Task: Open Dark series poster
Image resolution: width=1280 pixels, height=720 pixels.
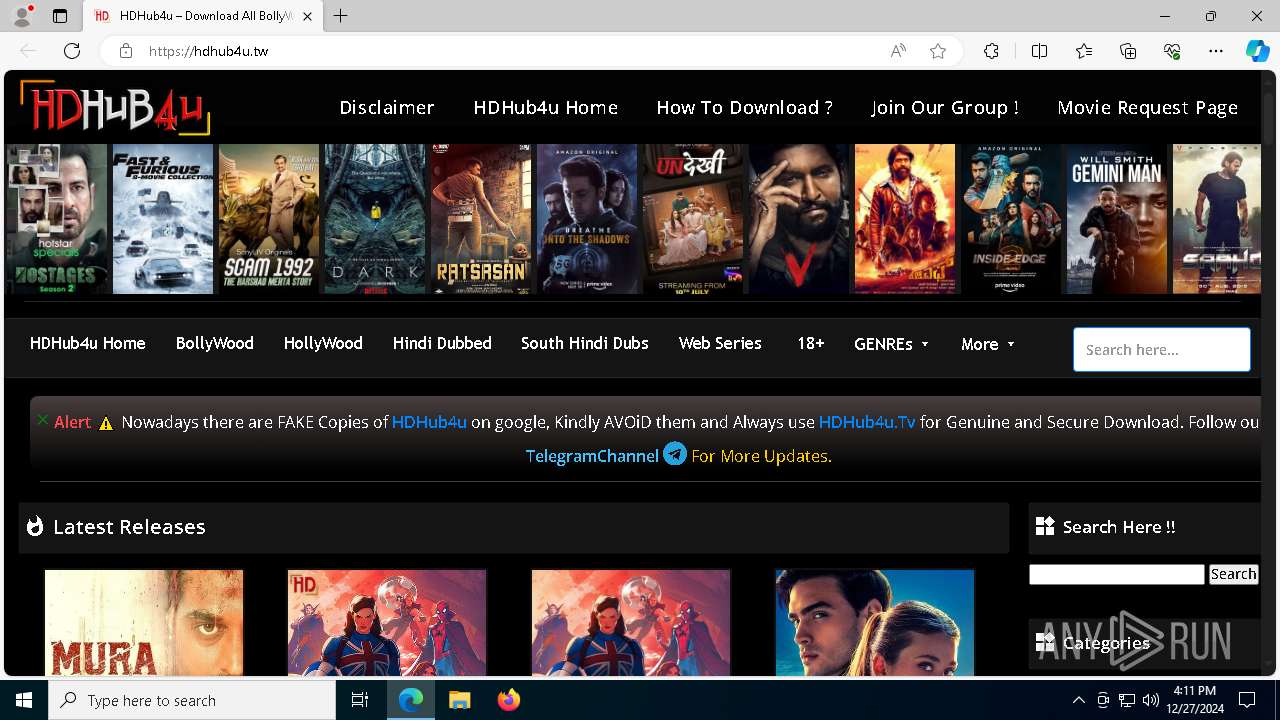Action: pyautogui.click(x=375, y=219)
